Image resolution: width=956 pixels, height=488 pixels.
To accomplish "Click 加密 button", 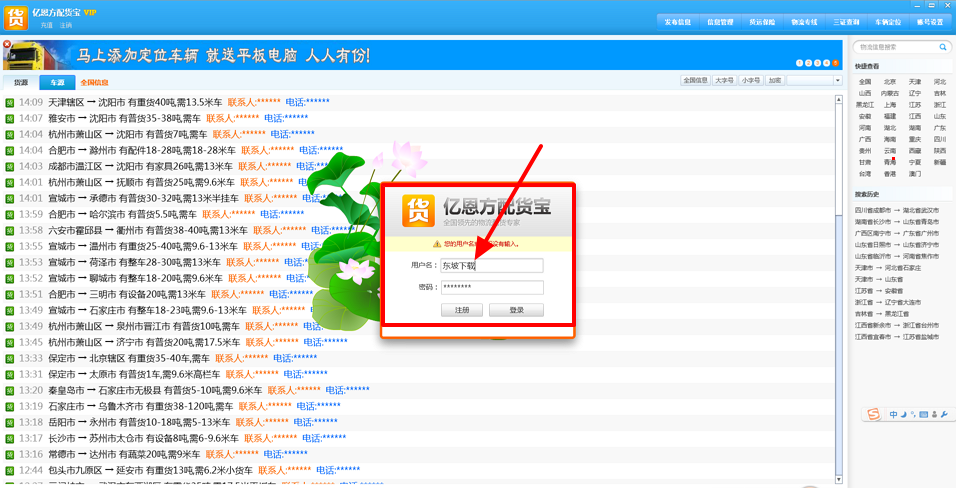I will (x=775, y=81).
